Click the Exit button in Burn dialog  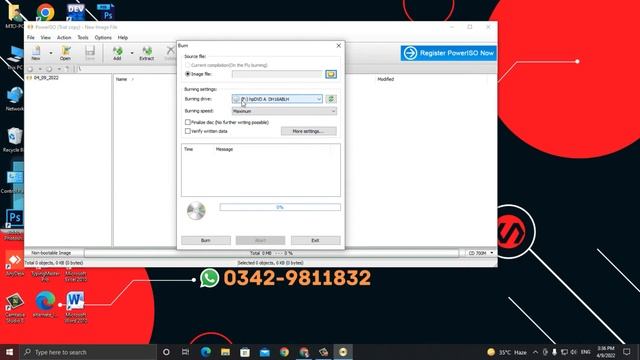coord(316,240)
